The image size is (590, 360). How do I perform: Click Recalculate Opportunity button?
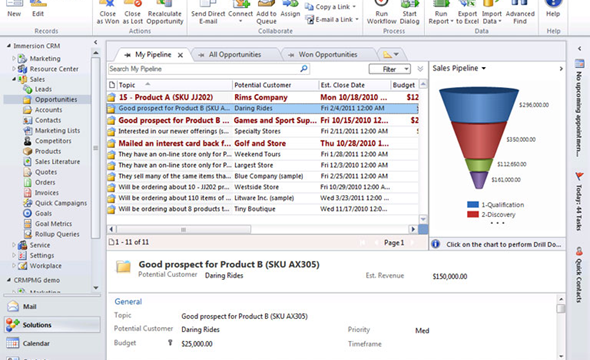[165, 13]
